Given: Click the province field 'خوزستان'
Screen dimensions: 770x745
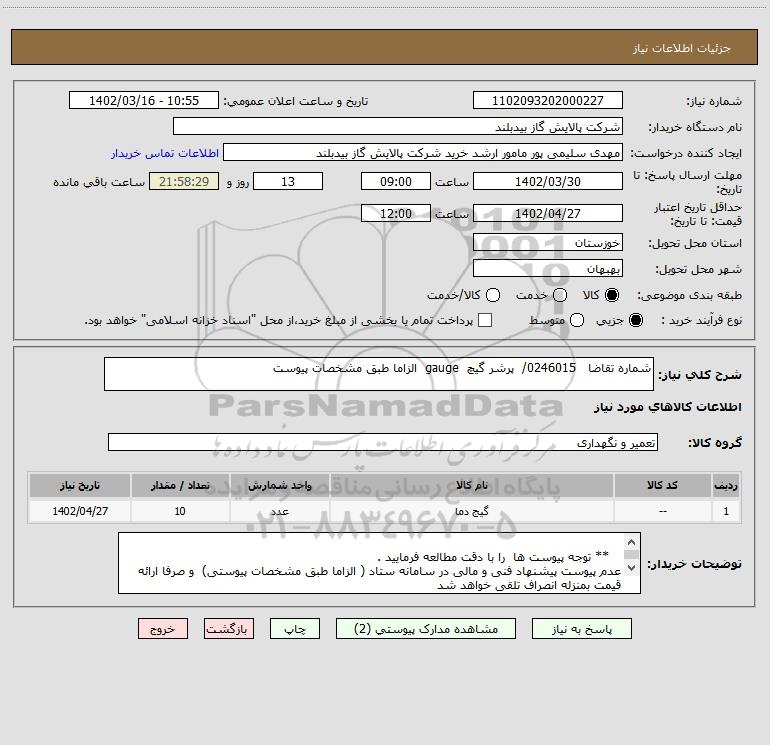Looking at the screenshot, I should [x=548, y=242].
